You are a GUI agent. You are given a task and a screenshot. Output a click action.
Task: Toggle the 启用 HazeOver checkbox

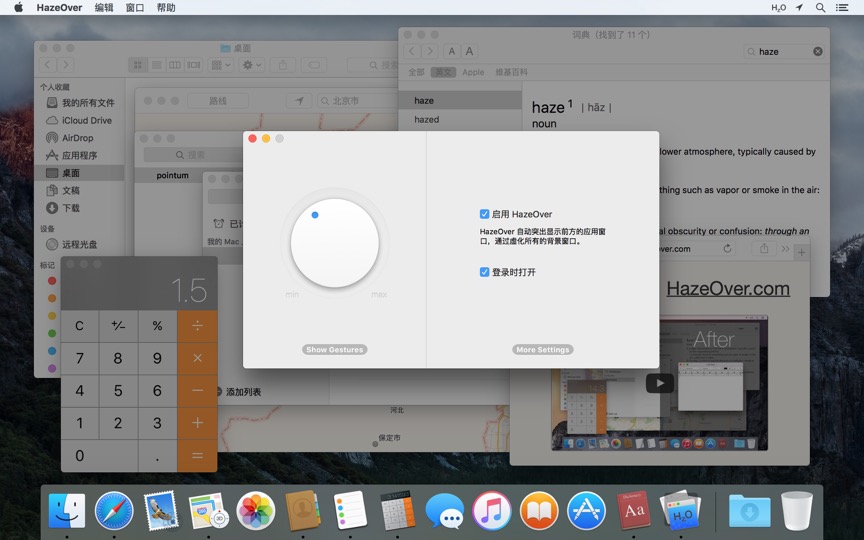click(x=484, y=214)
